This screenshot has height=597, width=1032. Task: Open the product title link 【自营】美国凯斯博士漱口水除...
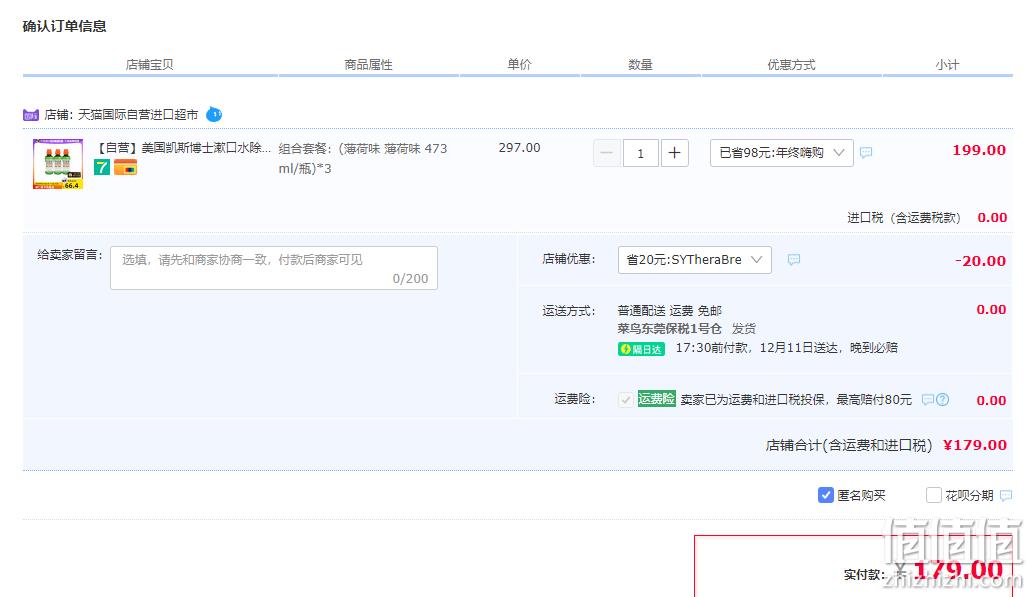click(184, 148)
